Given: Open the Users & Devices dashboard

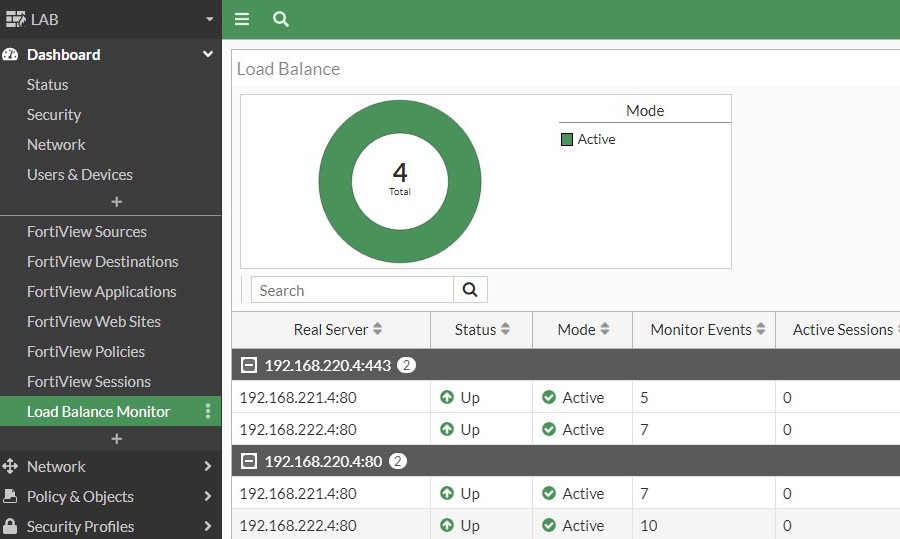Looking at the screenshot, I should [80, 175].
